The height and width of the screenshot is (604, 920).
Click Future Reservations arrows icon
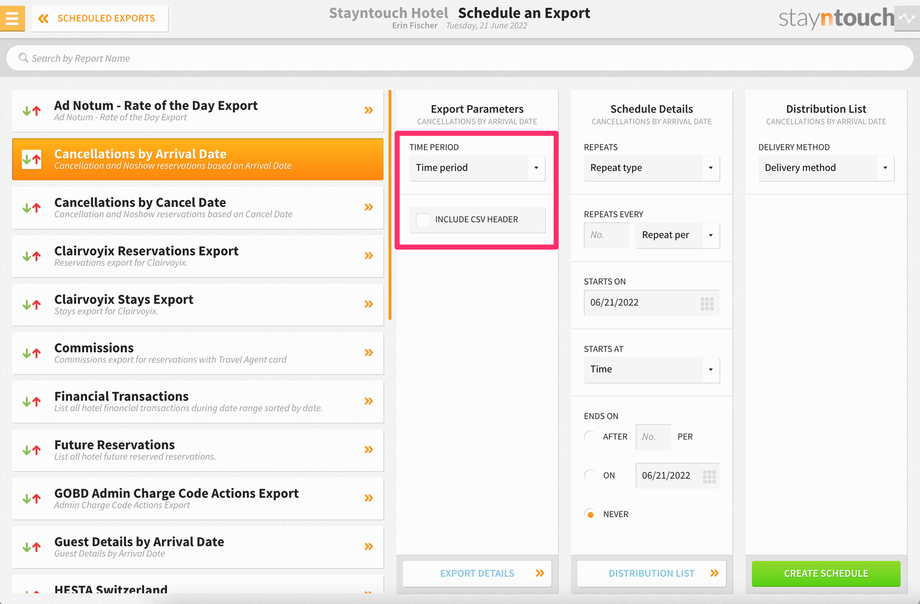coord(32,450)
